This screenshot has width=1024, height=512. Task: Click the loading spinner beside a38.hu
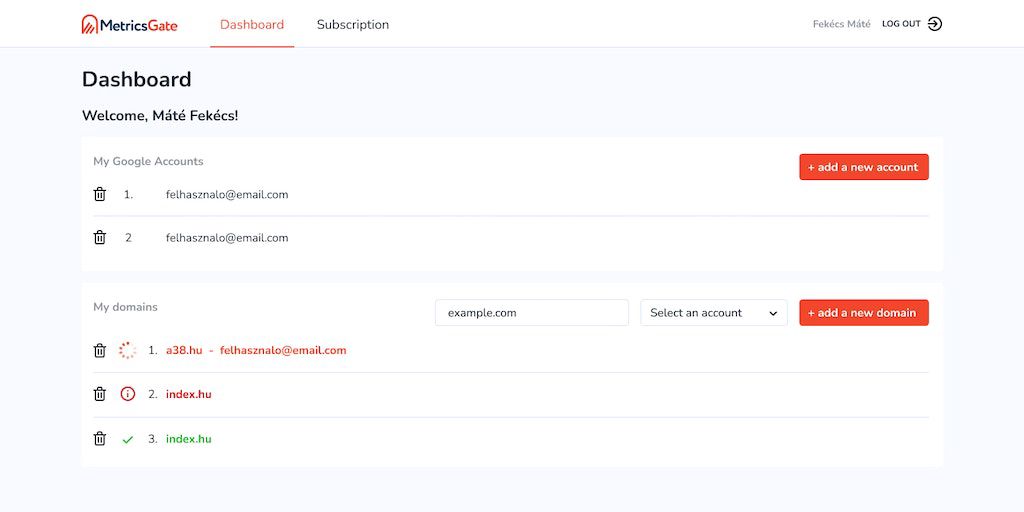tap(128, 351)
